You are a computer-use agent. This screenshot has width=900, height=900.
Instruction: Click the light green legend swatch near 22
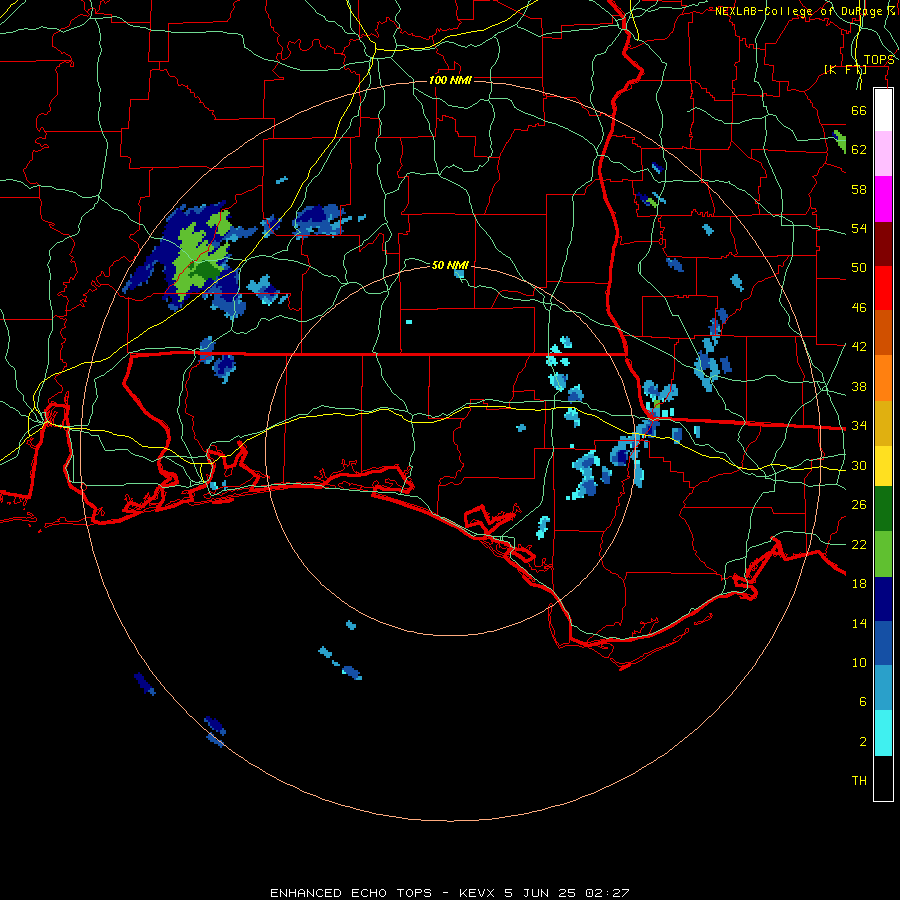click(883, 554)
